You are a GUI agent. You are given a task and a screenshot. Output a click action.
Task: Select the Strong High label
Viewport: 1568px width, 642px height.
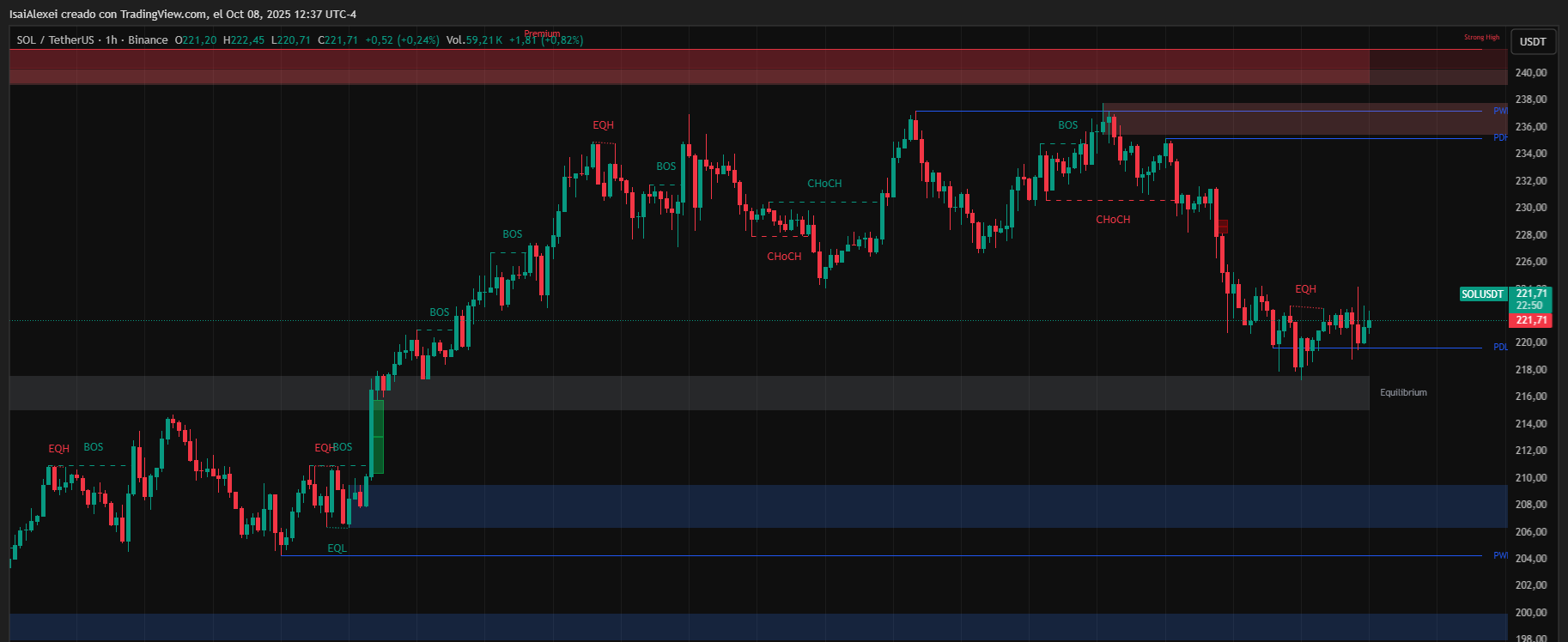pyautogui.click(x=1481, y=38)
